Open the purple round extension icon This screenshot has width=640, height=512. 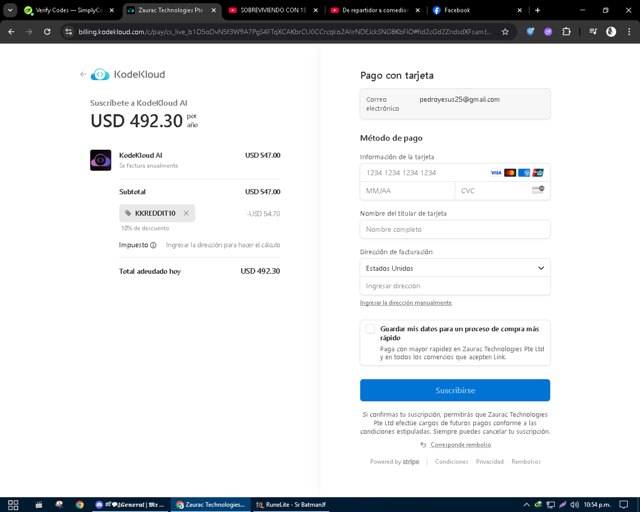click(548, 31)
